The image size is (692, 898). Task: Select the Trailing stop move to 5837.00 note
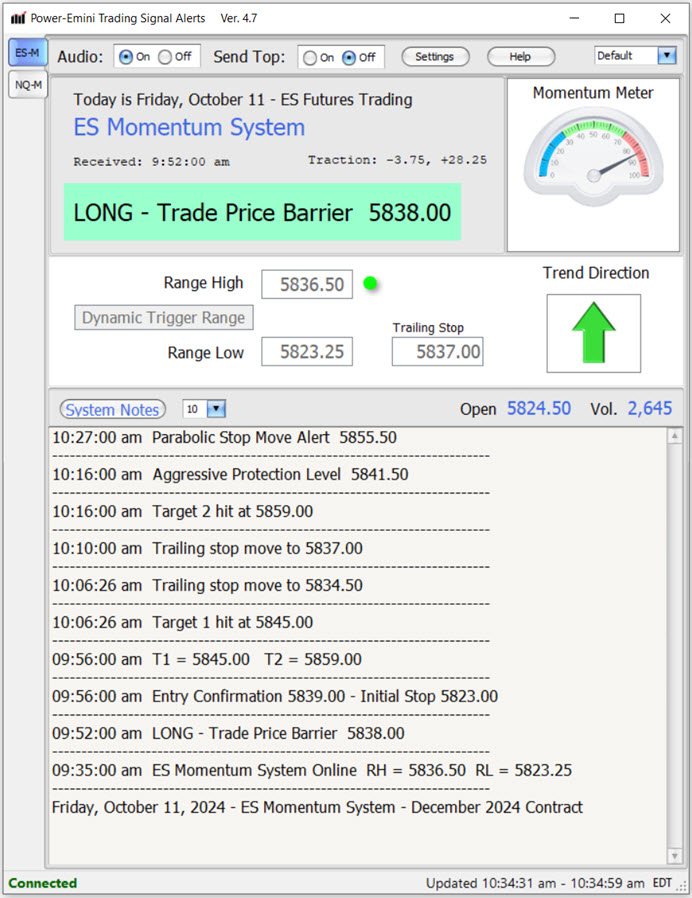pyautogui.click(x=207, y=549)
